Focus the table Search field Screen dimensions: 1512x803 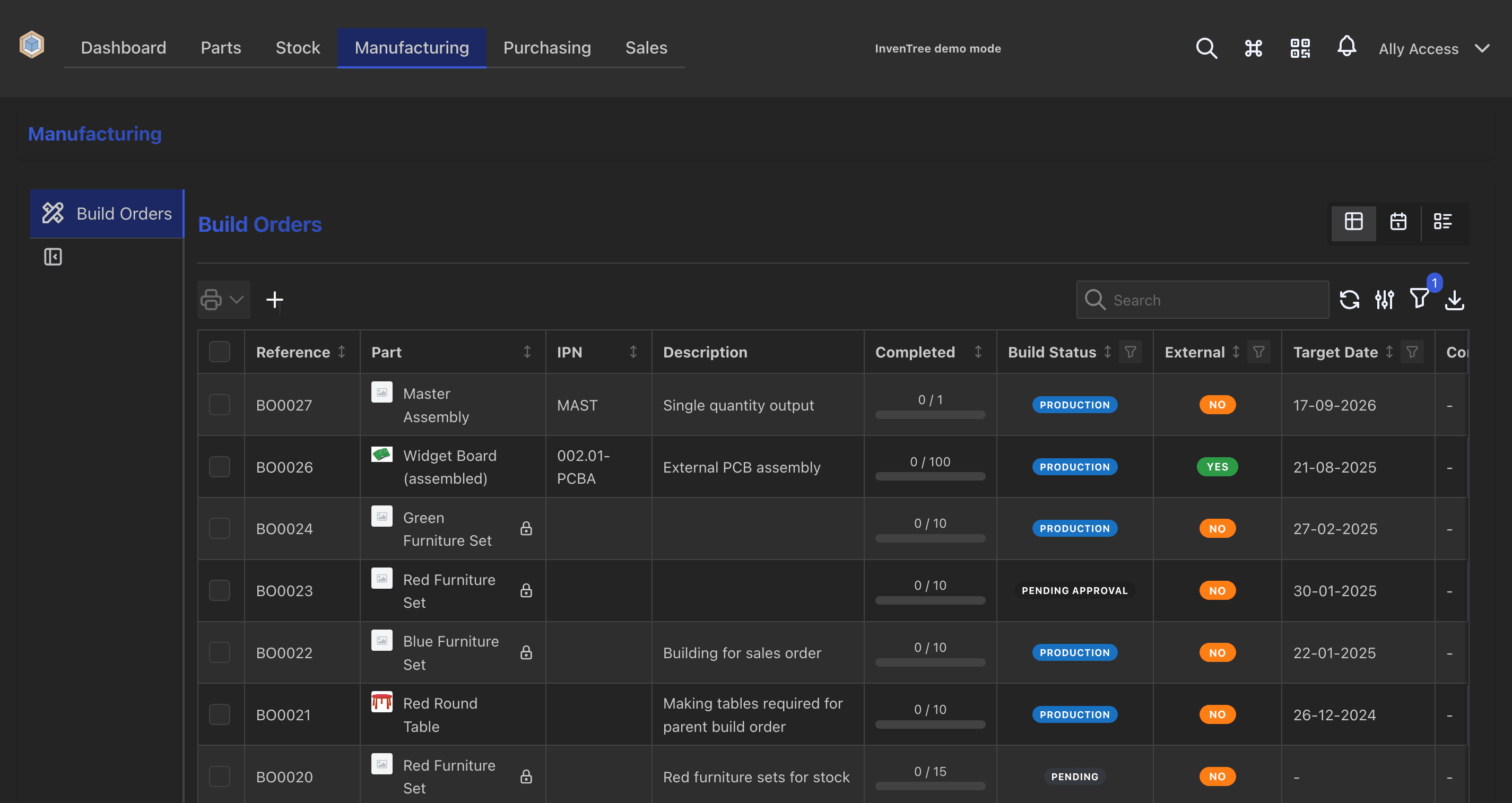1202,300
